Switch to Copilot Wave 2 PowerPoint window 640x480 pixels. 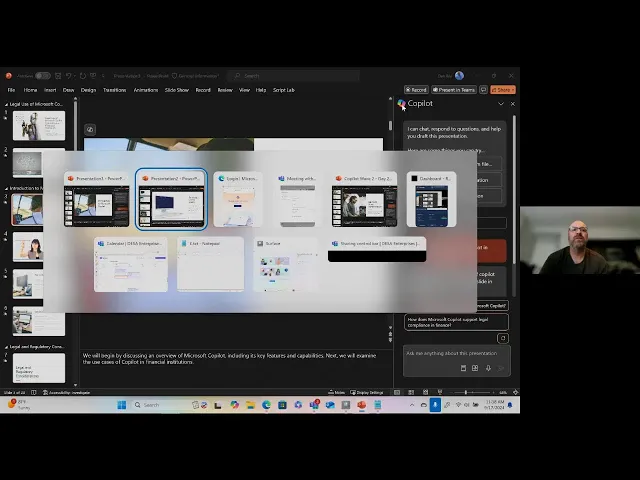coord(364,200)
